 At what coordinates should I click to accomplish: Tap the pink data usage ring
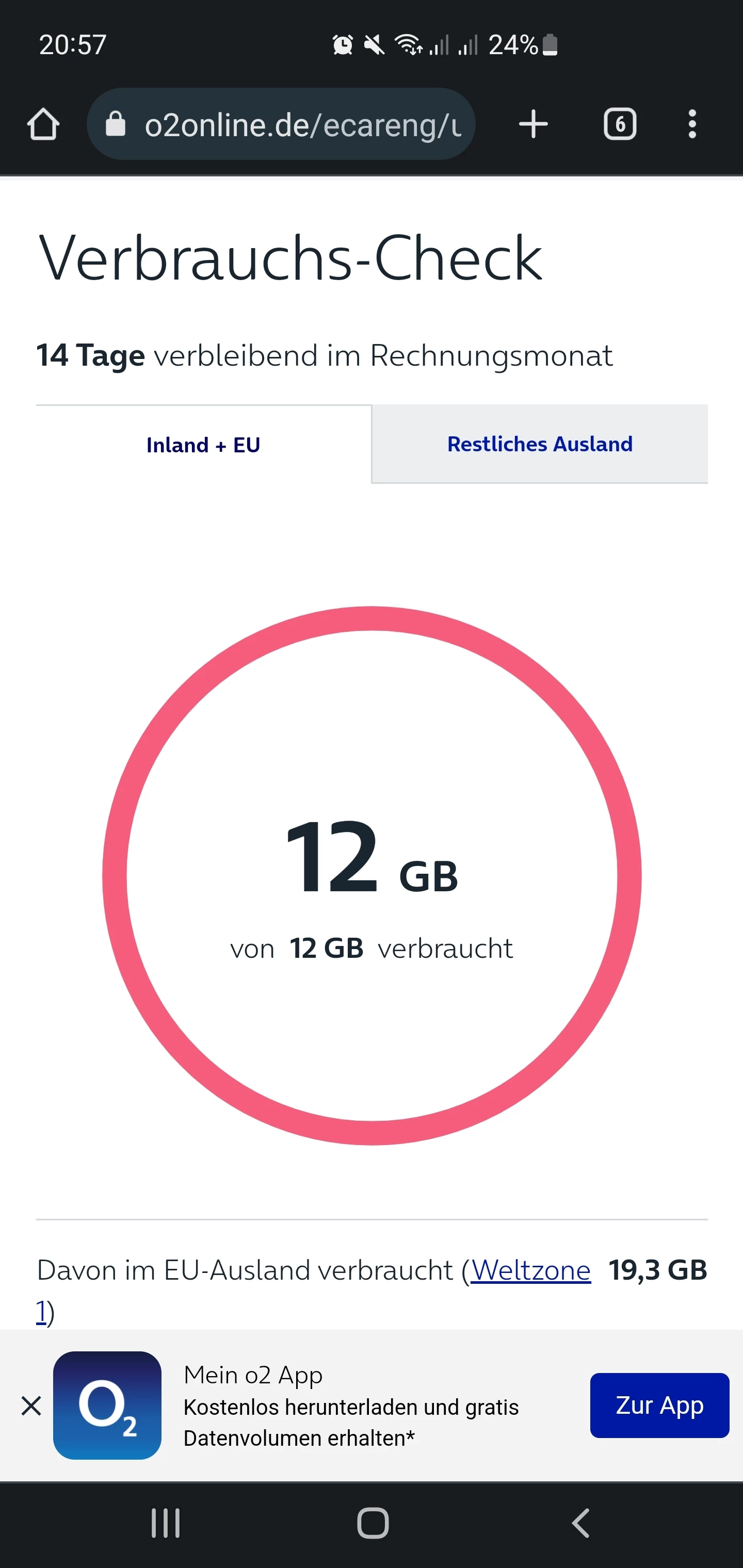click(372, 619)
